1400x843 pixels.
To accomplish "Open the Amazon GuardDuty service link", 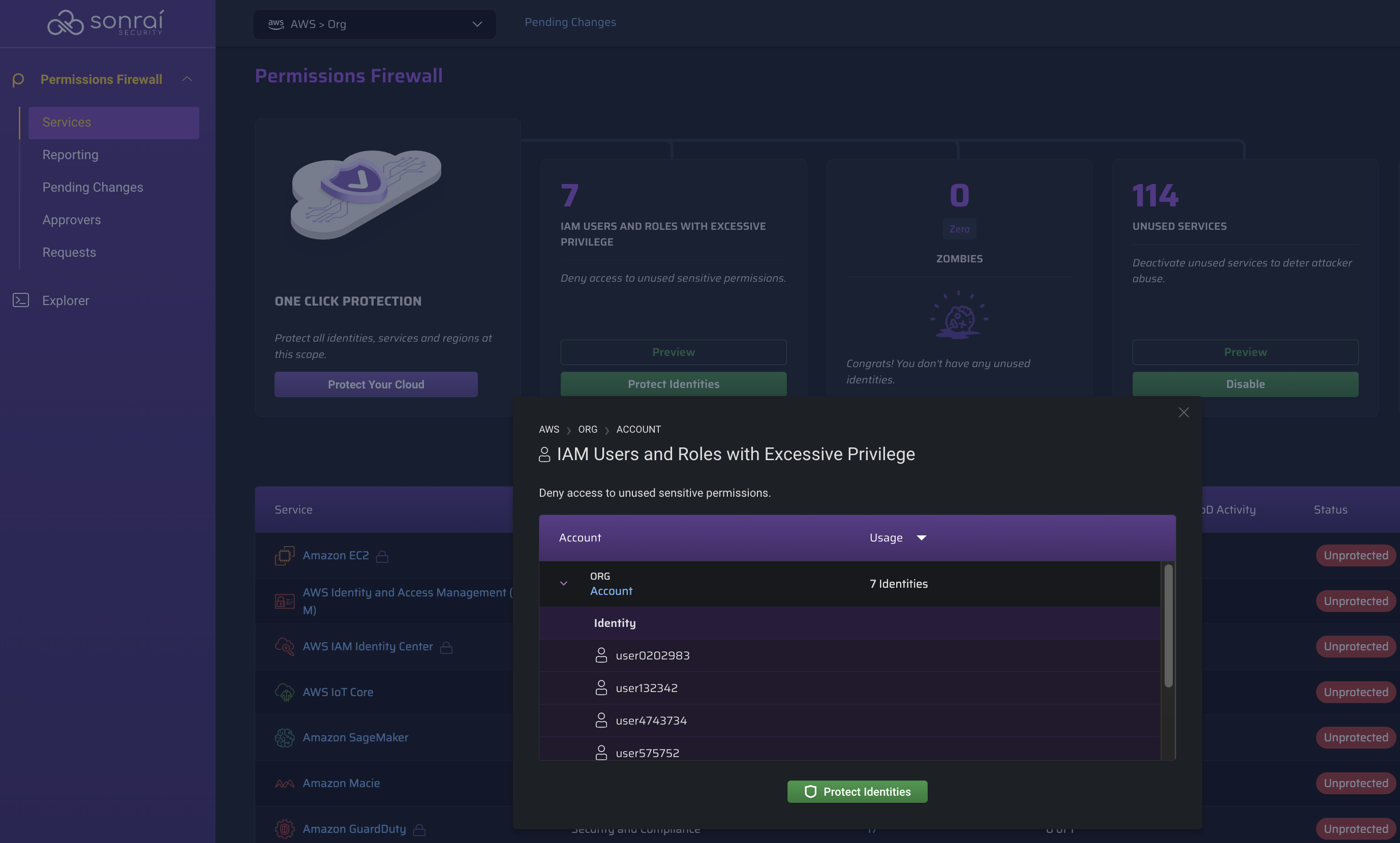I will pyautogui.click(x=354, y=829).
